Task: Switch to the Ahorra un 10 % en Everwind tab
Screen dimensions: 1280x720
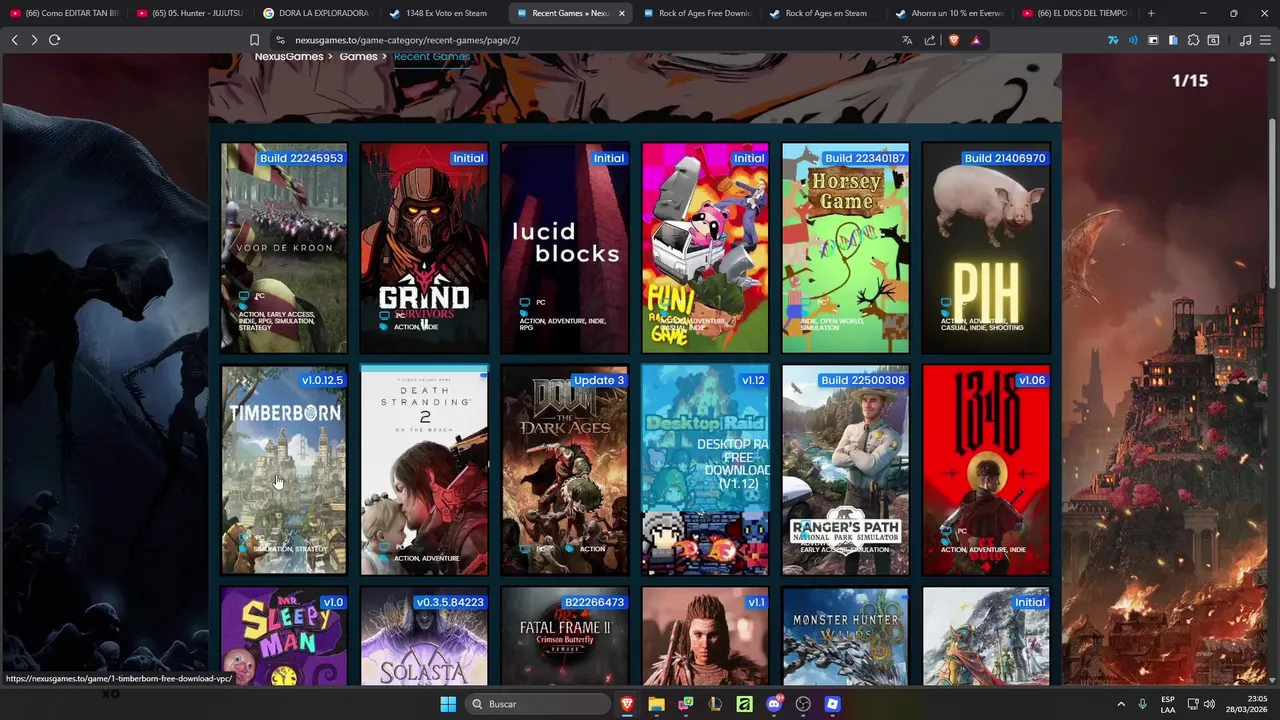Action: coord(949,13)
